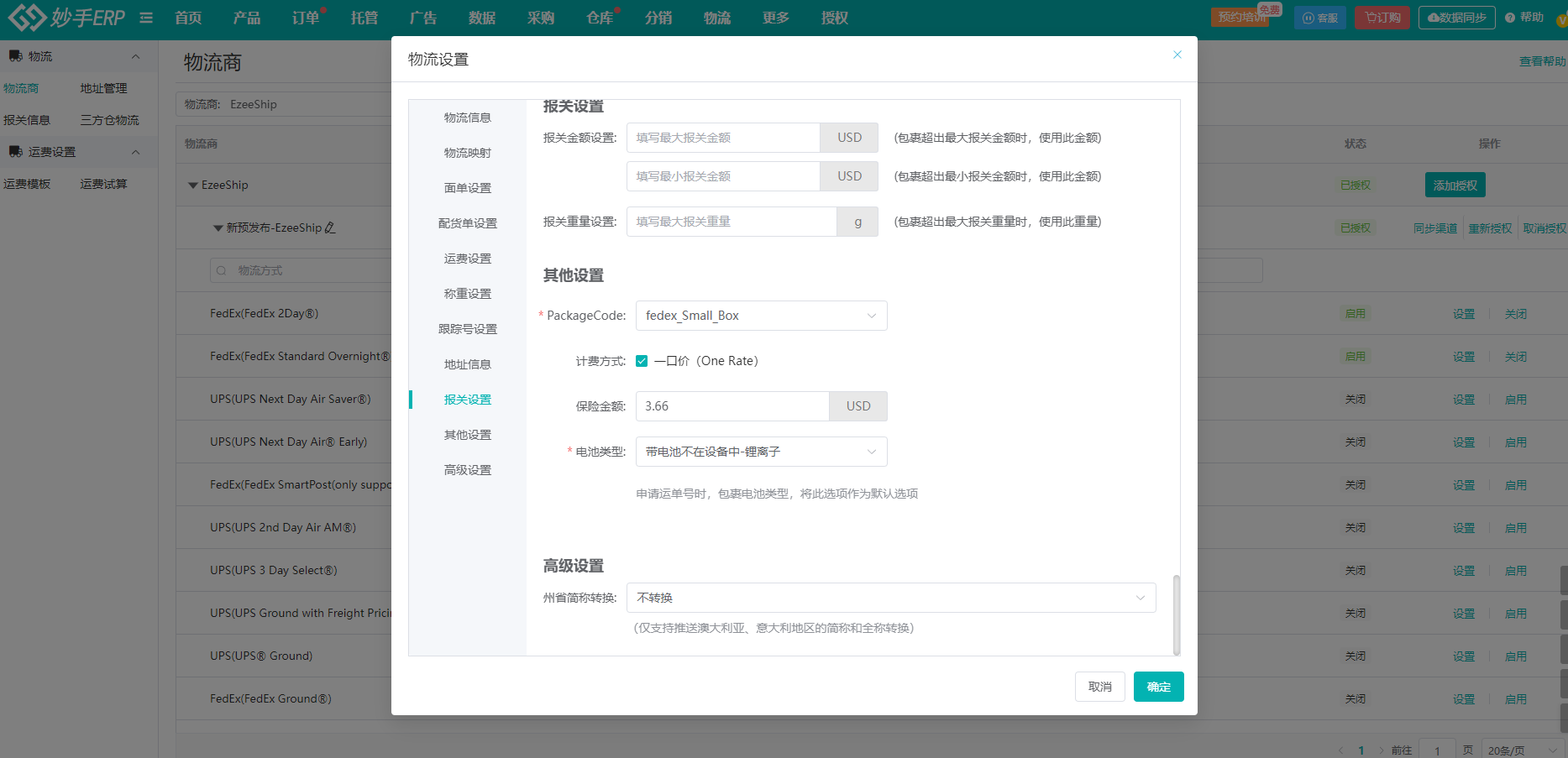The height and width of the screenshot is (758, 1568).
Task: Open the 仓库 top menu
Action: pos(600,18)
